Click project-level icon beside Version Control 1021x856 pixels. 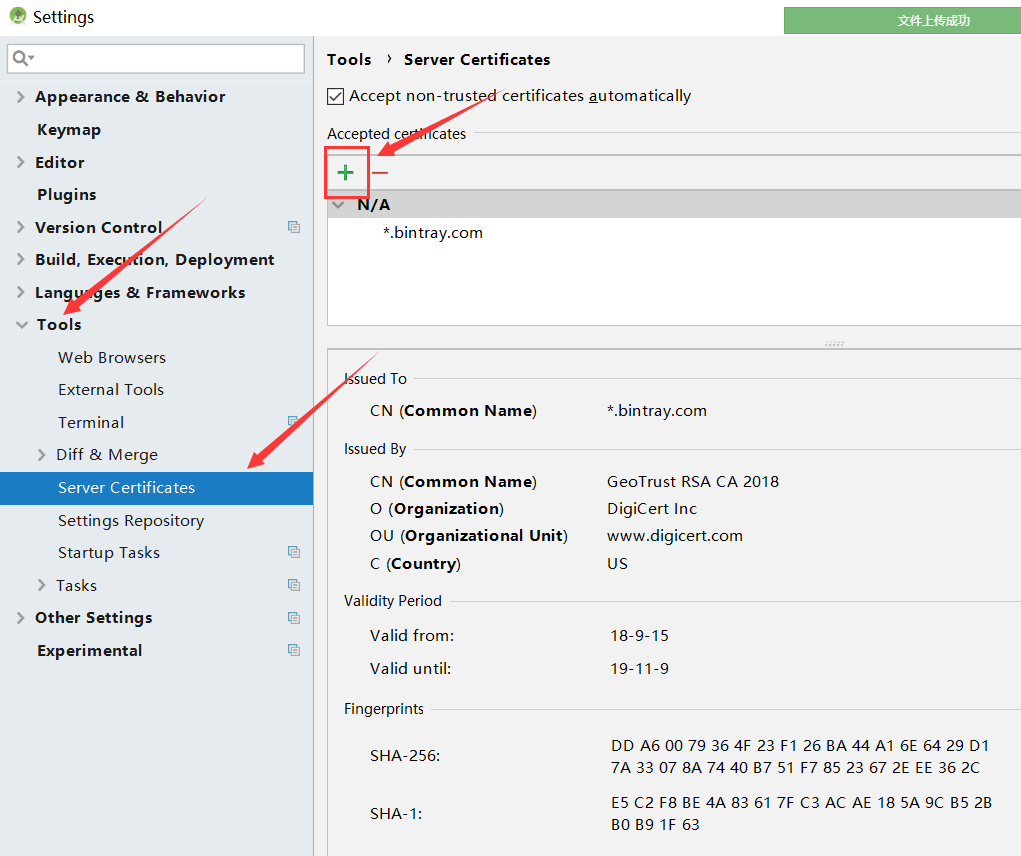(x=294, y=227)
